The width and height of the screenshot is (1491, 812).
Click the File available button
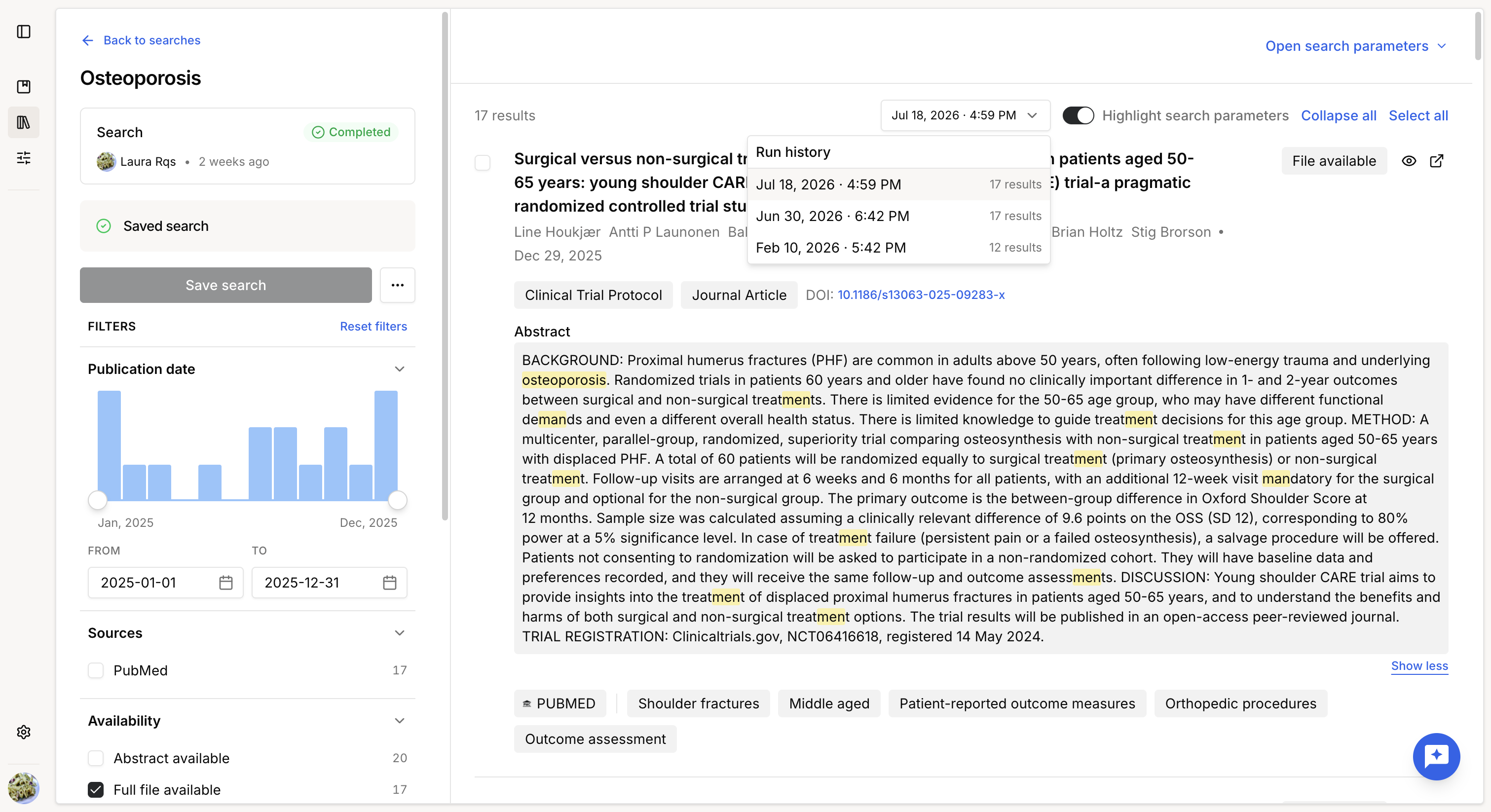[x=1334, y=161]
